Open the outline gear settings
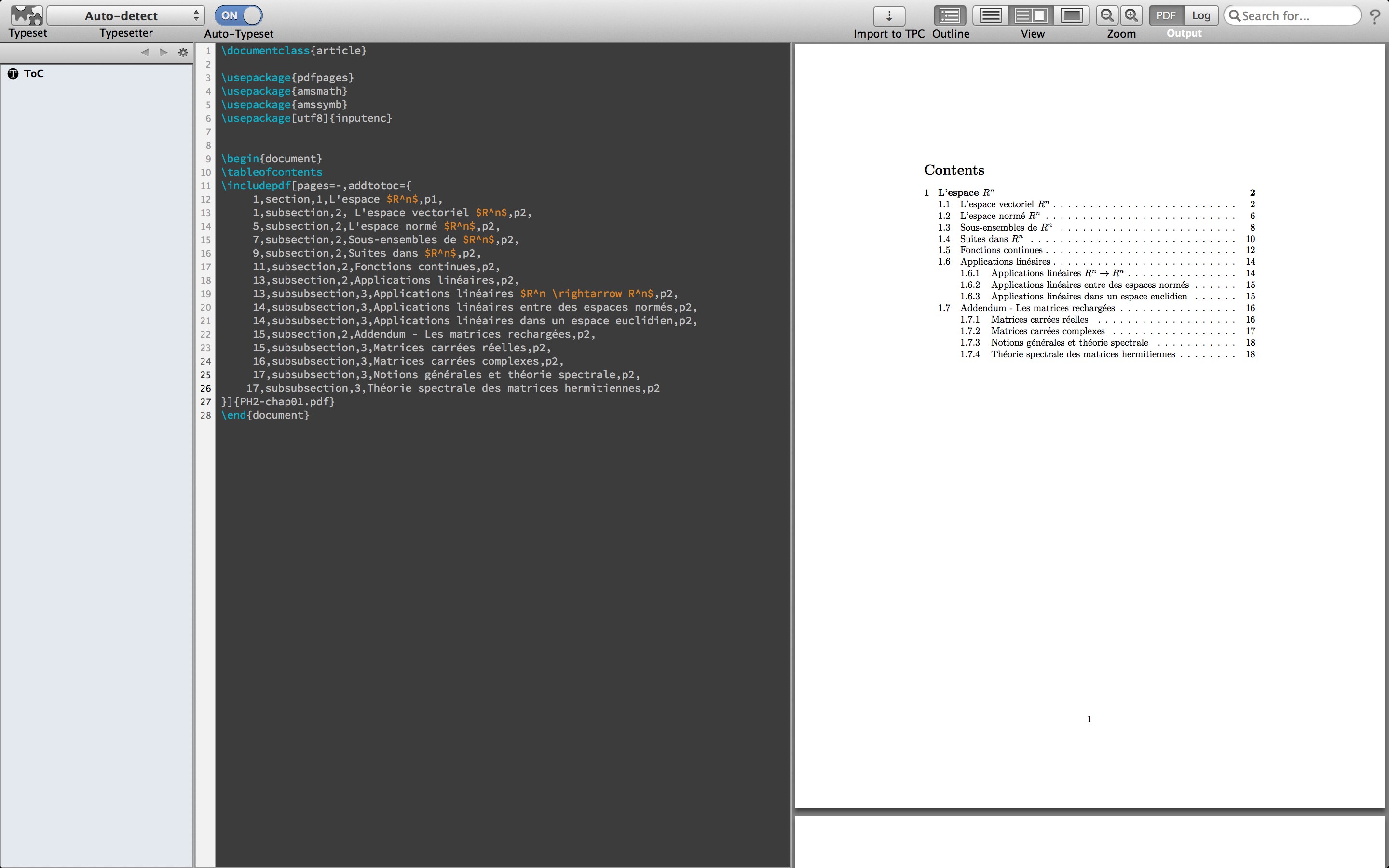The height and width of the screenshot is (868, 1389). point(183,52)
